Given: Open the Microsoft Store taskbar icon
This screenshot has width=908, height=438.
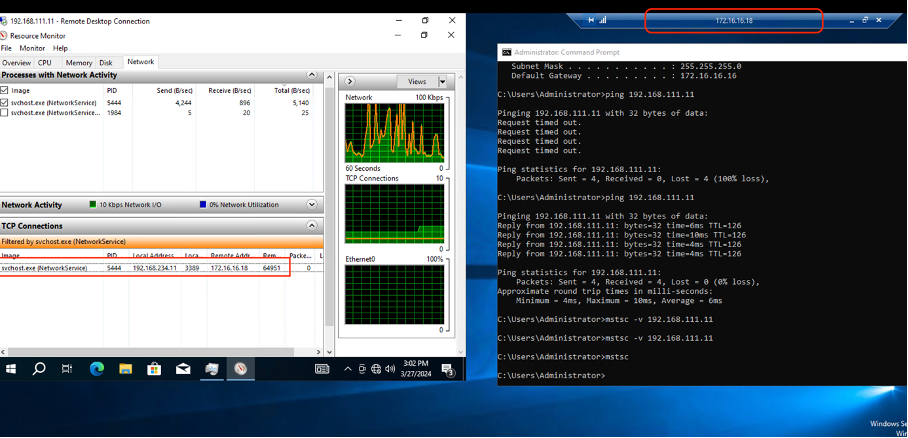Looking at the screenshot, I should 155,368.
